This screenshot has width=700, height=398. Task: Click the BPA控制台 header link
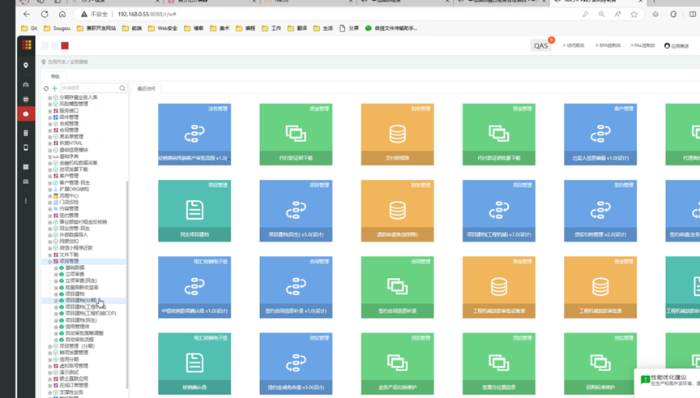point(608,46)
